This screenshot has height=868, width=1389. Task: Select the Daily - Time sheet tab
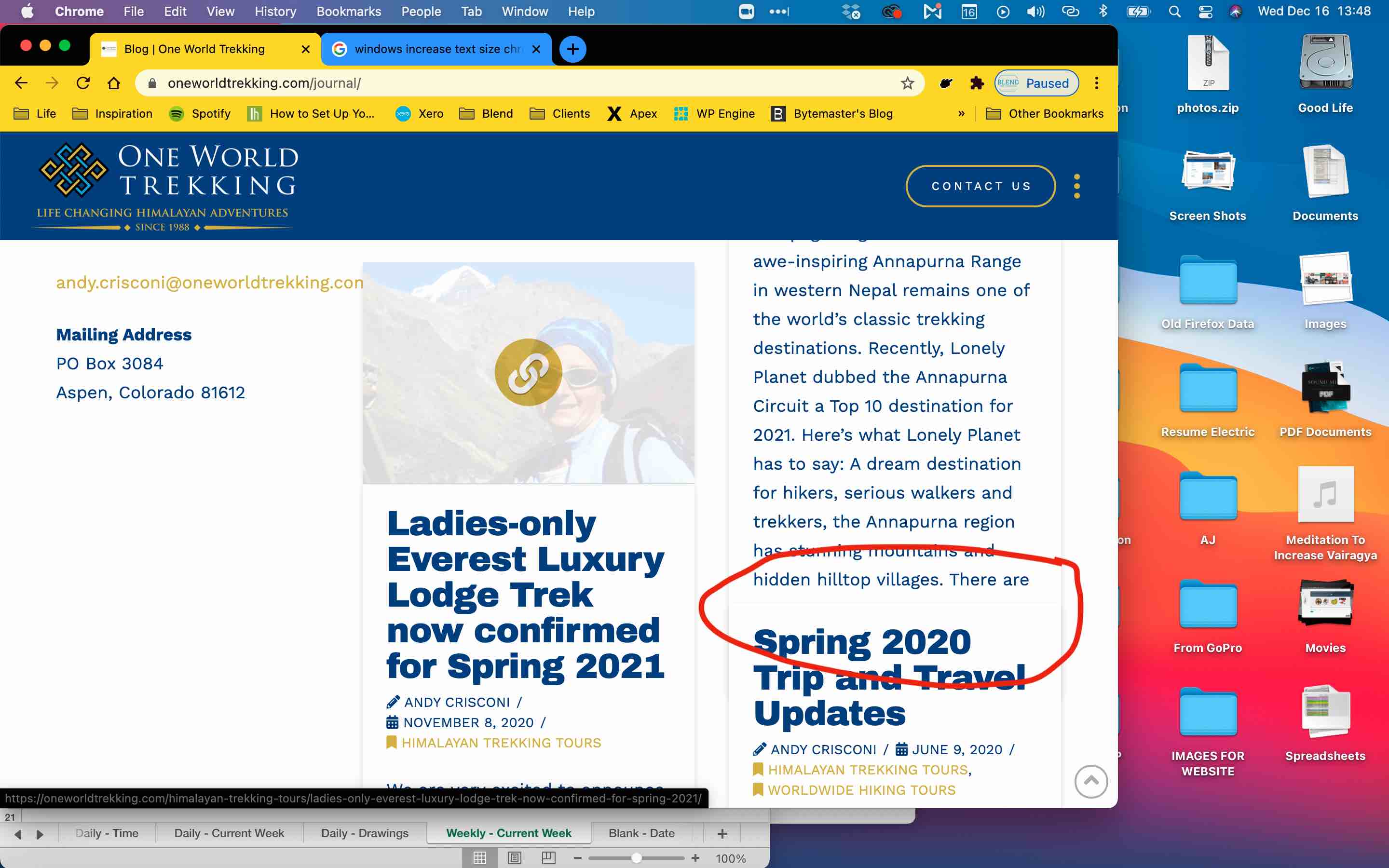tap(107, 833)
